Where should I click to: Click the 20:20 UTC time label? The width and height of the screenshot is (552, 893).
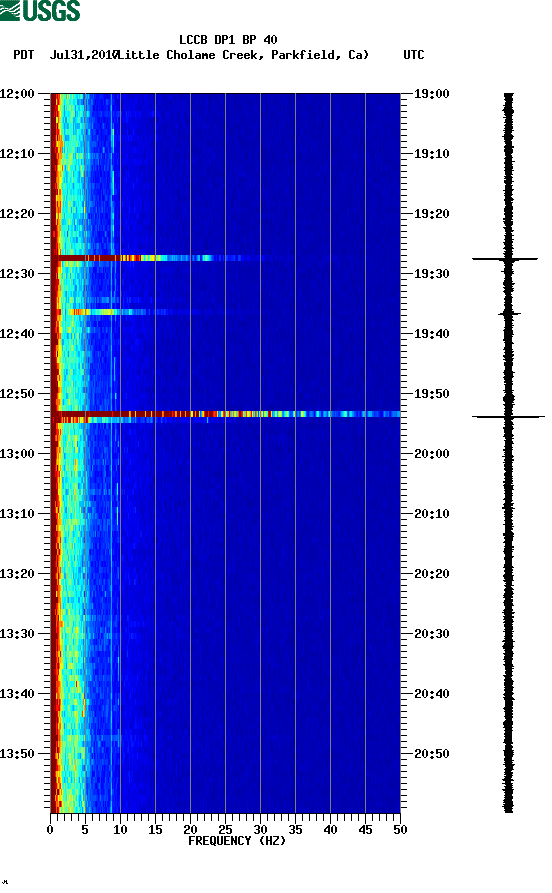(431, 574)
